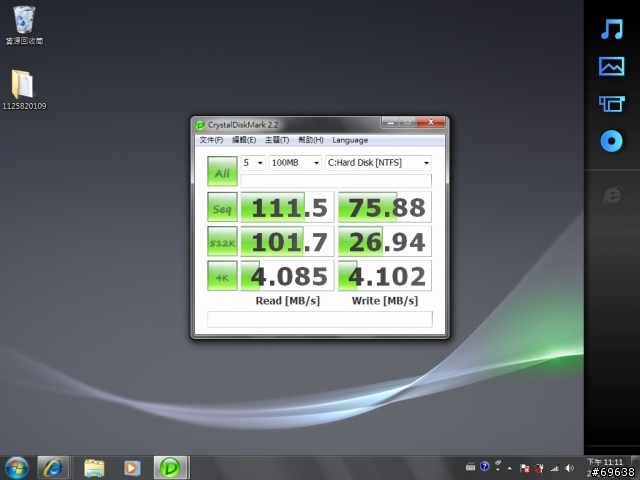Start the Seq benchmark
Screen dimensions: 640x480
222,207
